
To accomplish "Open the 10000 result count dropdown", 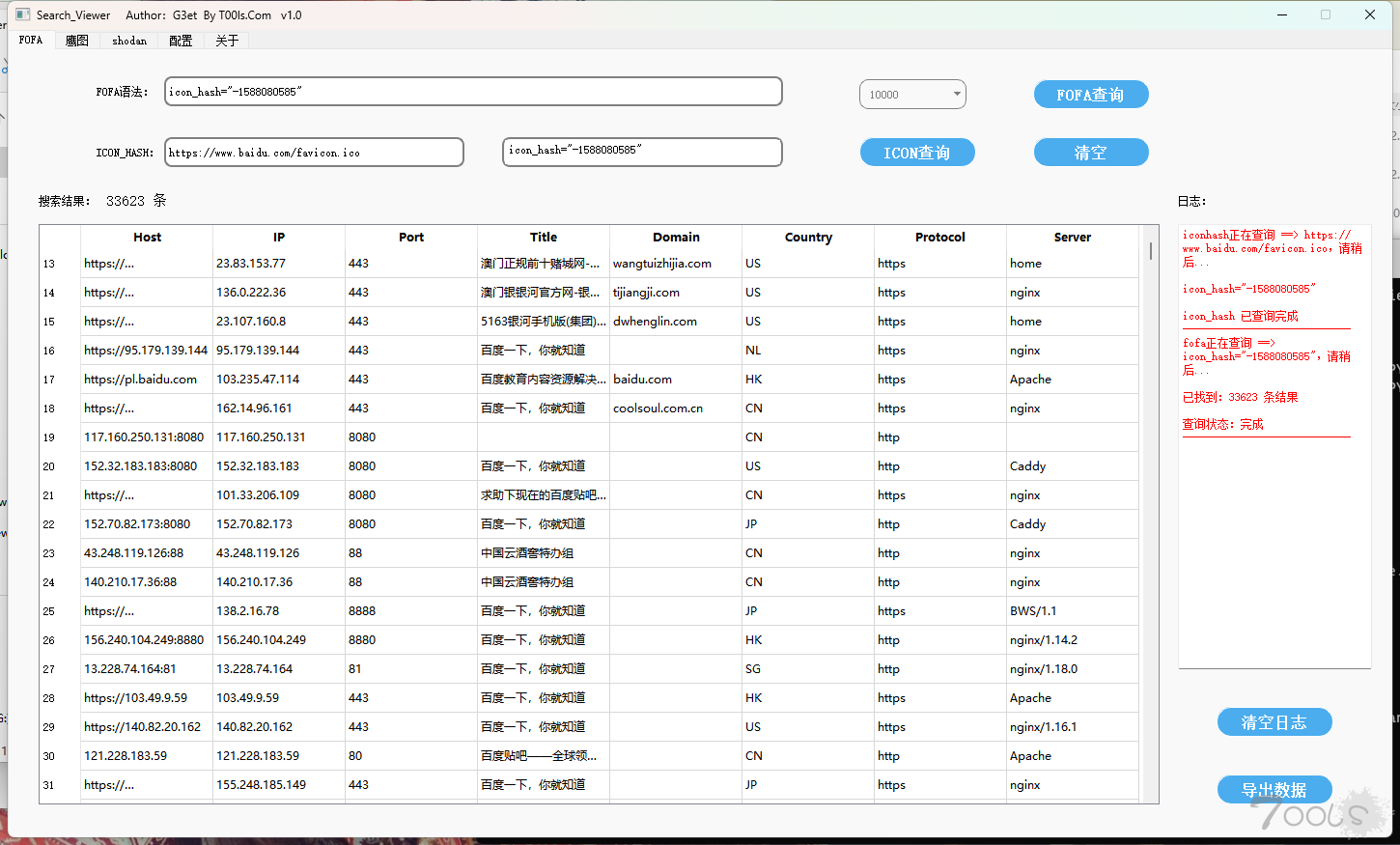I will click(912, 95).
